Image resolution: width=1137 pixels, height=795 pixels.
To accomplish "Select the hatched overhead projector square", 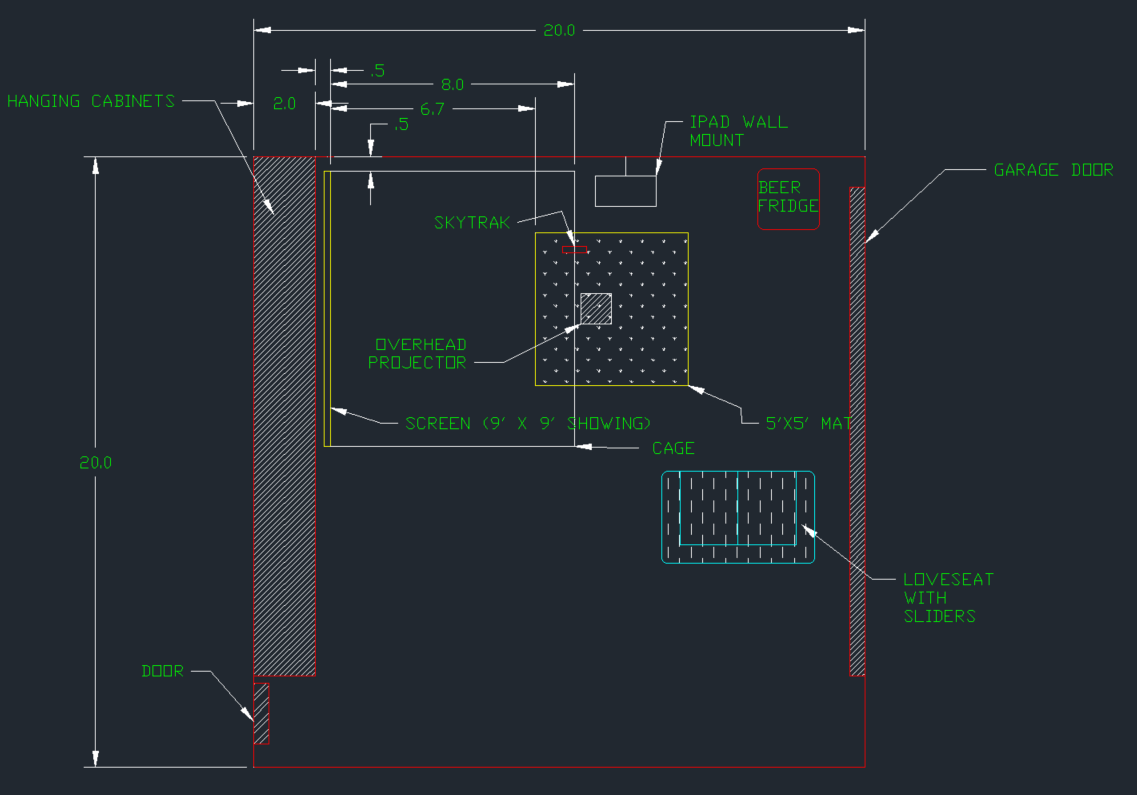I will 596,309.
